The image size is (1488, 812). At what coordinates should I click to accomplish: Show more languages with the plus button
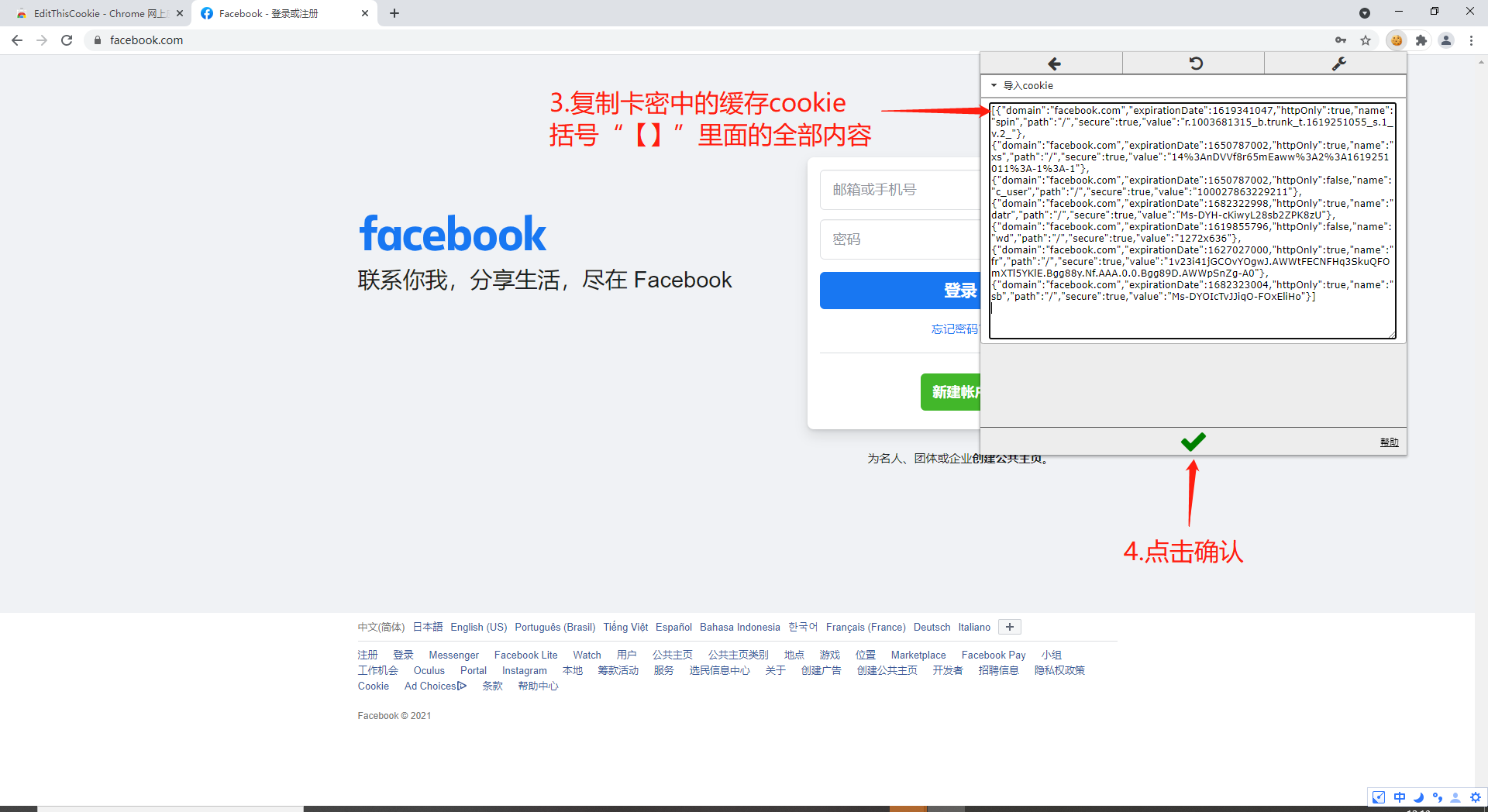(1010, 627)
